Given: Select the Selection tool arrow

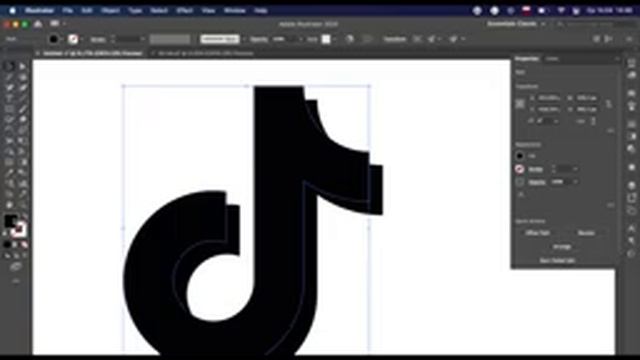Looking at the screenshot, I should 9,66.
